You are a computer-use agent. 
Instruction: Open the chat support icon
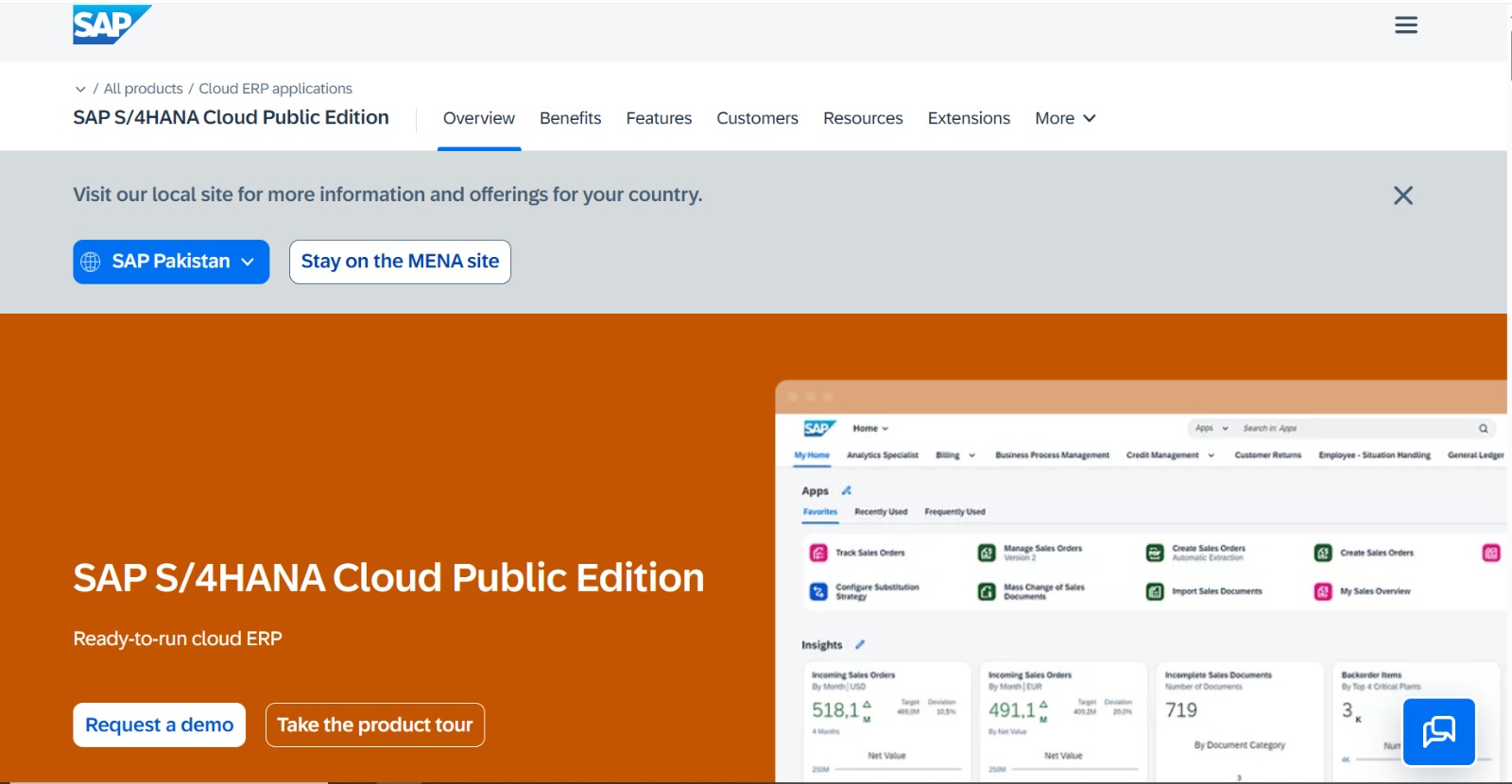tap(1439, 731)
